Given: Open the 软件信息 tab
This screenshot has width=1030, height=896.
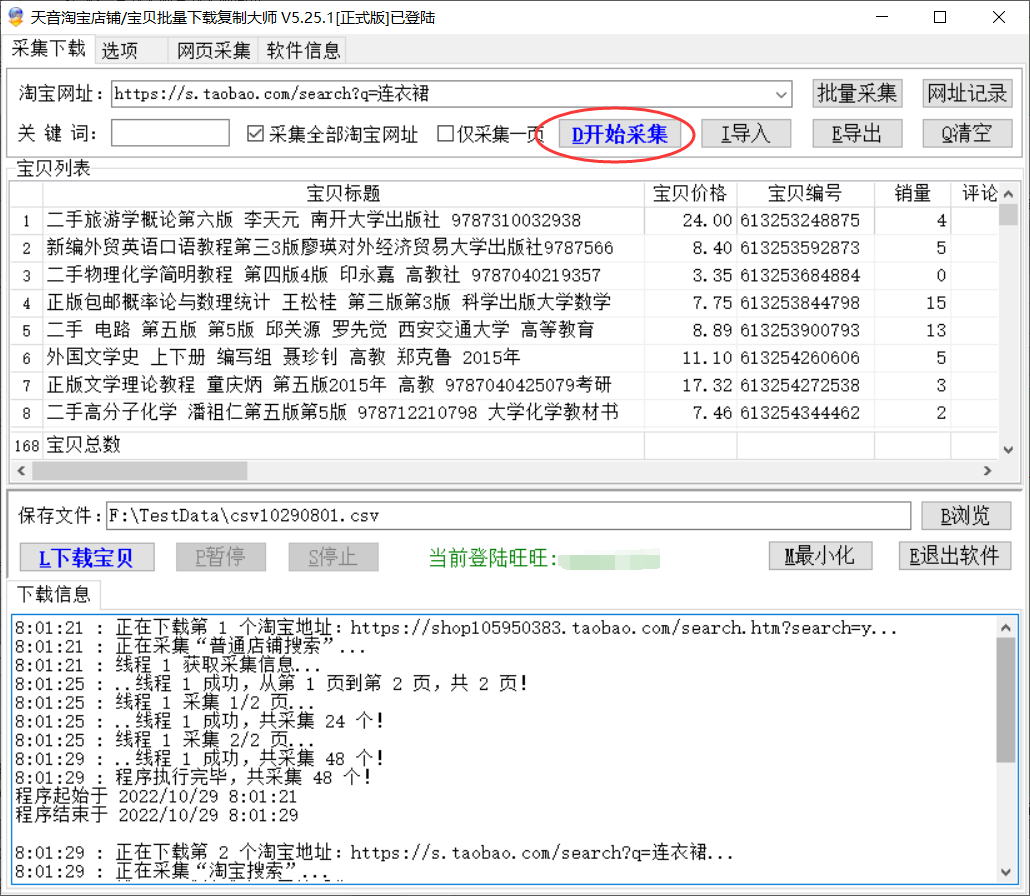Looking at the screenshot, I should pos(304,51).
